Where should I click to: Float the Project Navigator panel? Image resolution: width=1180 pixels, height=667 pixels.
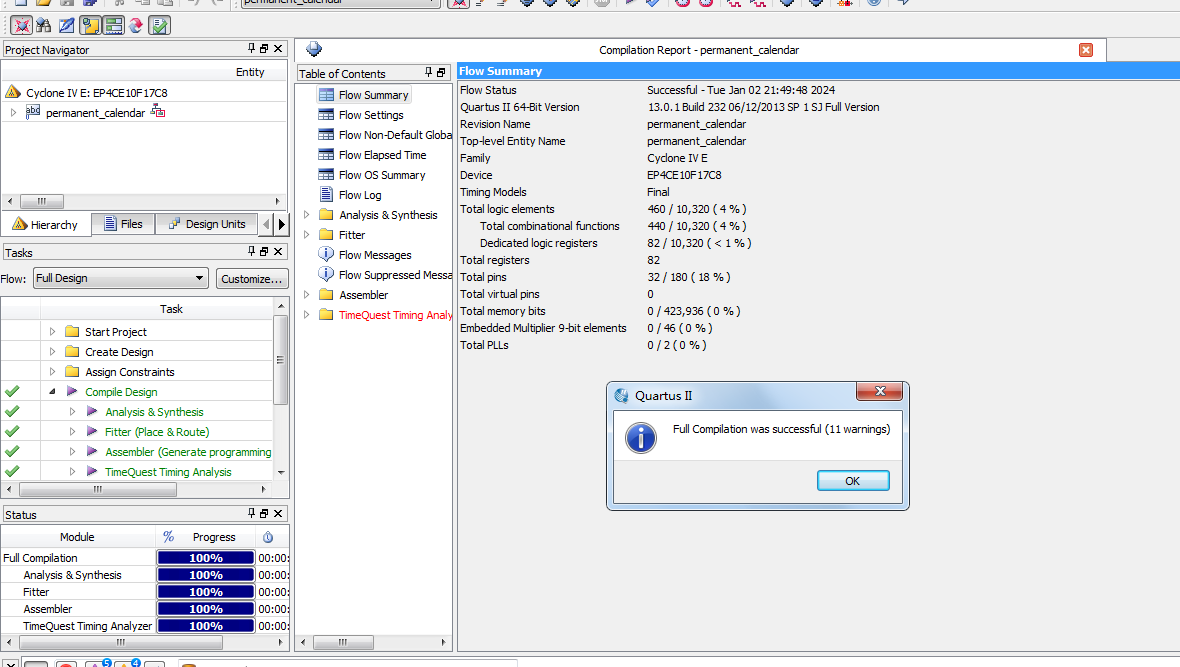[x=264, y=48]
